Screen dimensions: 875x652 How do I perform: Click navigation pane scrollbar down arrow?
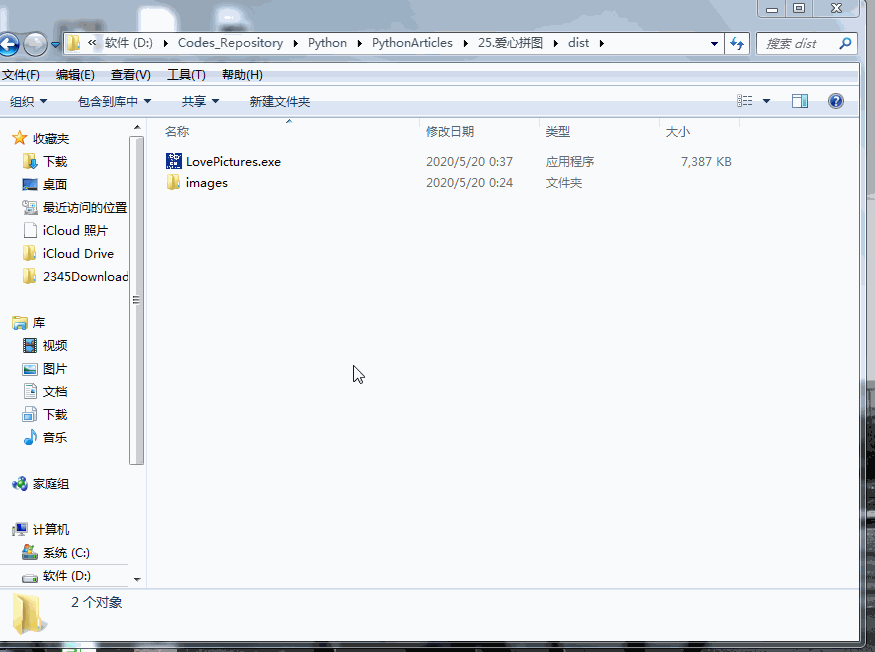point(137,579)
